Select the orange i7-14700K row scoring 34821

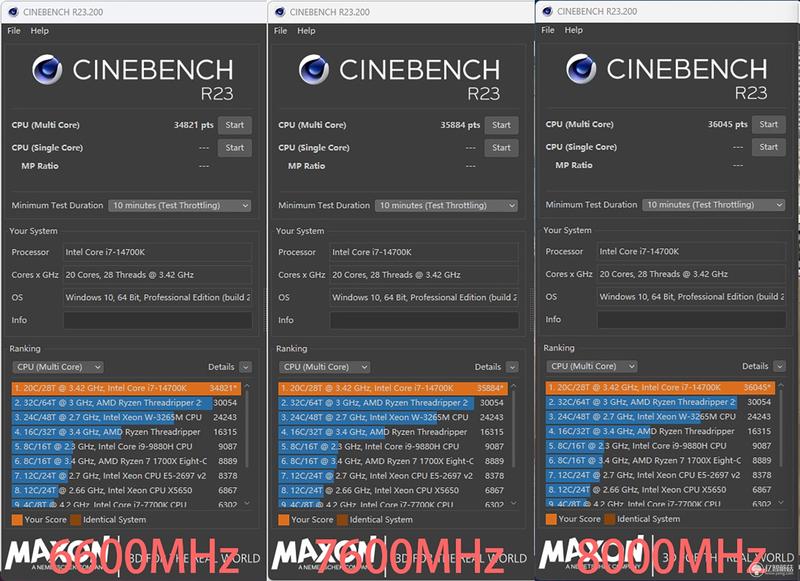[126, 388]
